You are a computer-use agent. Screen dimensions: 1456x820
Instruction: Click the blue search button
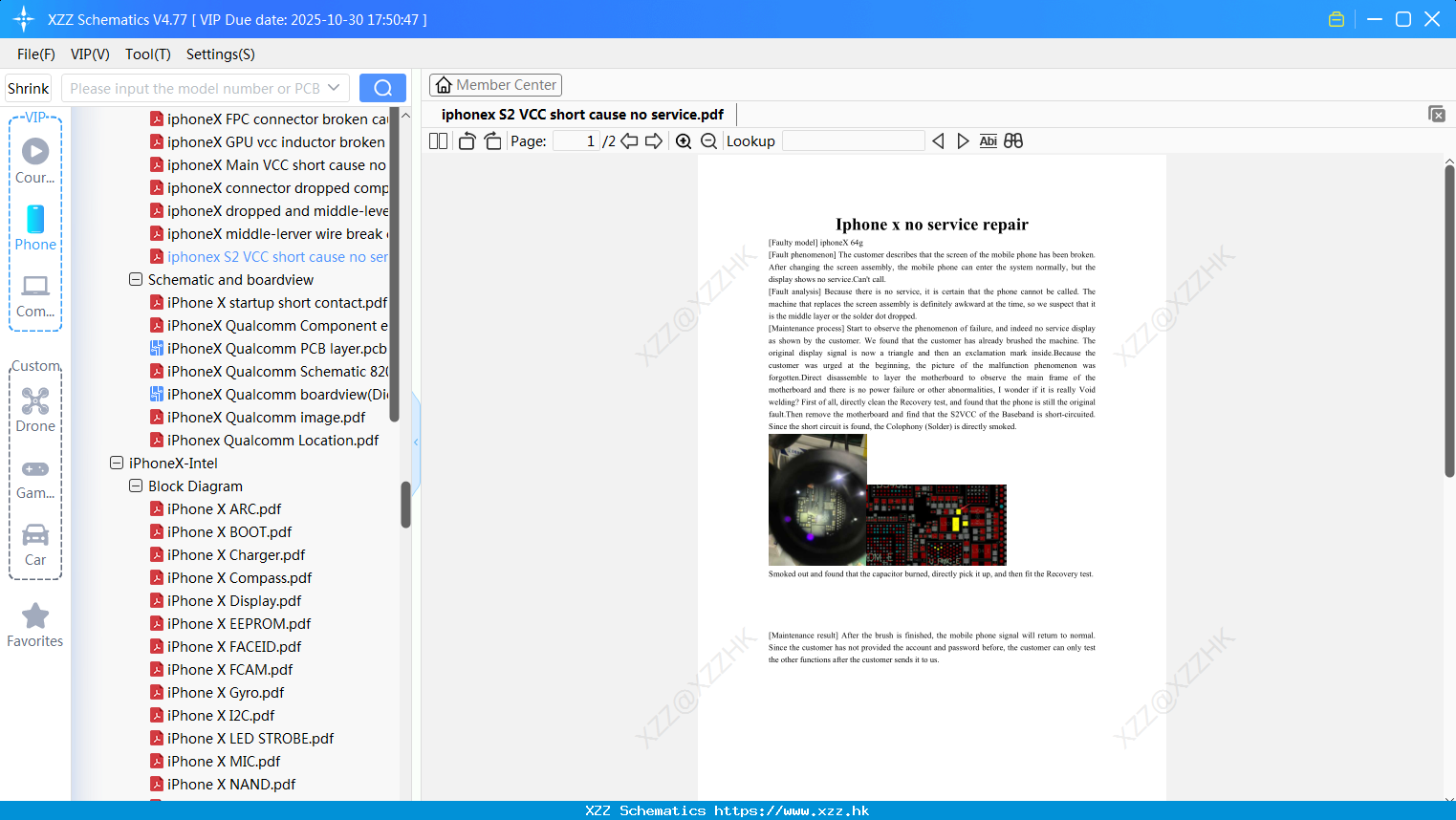pos(382,88)
